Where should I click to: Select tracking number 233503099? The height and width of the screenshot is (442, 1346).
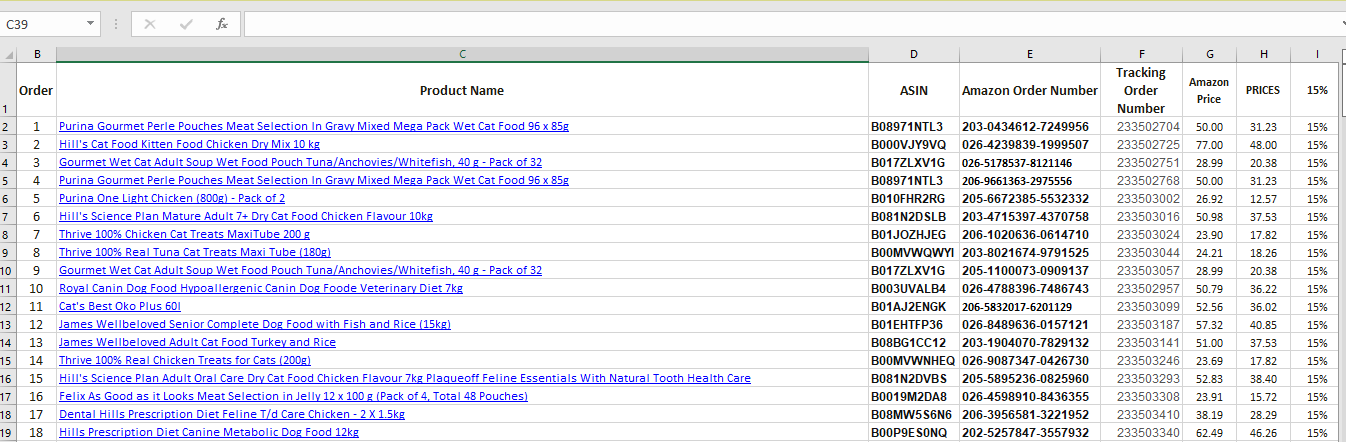[1141, 306]
